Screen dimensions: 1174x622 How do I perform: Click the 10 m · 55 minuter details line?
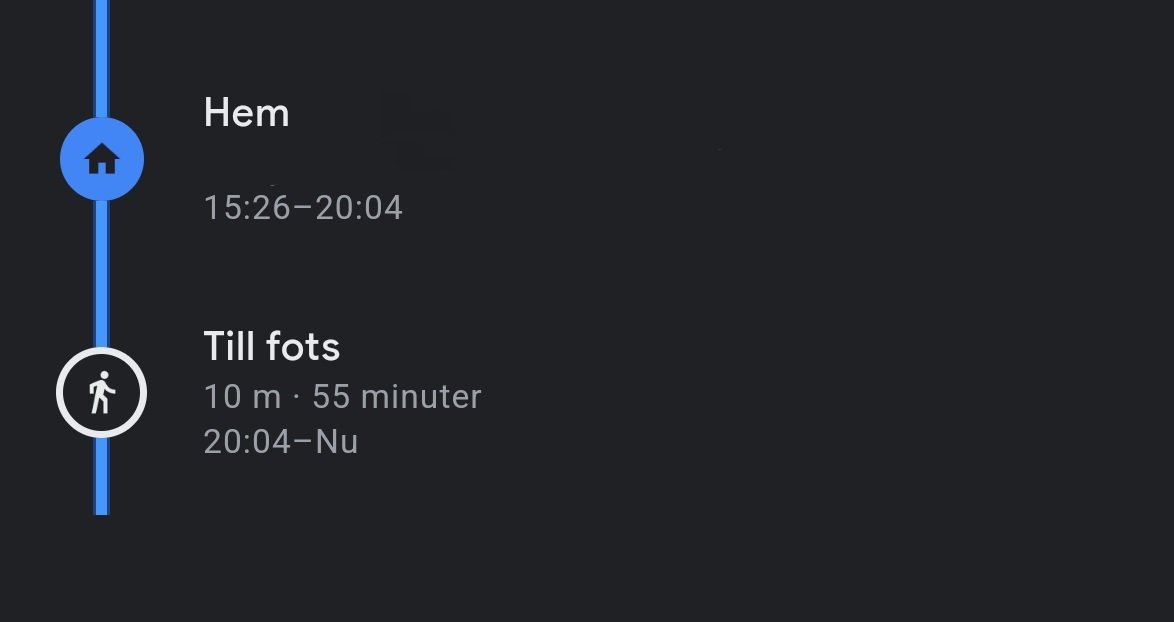click(x=342, y=396)
